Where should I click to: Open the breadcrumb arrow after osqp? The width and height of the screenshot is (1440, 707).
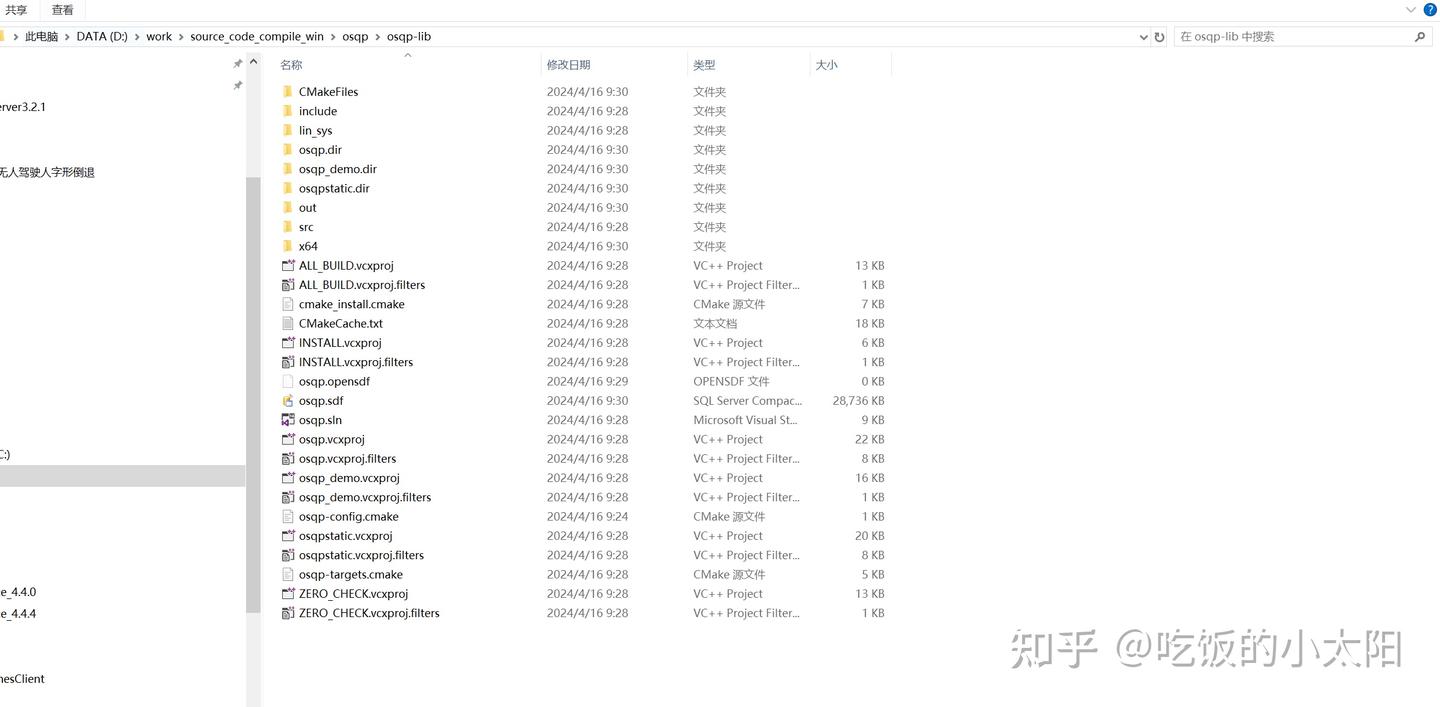[378, 36]
